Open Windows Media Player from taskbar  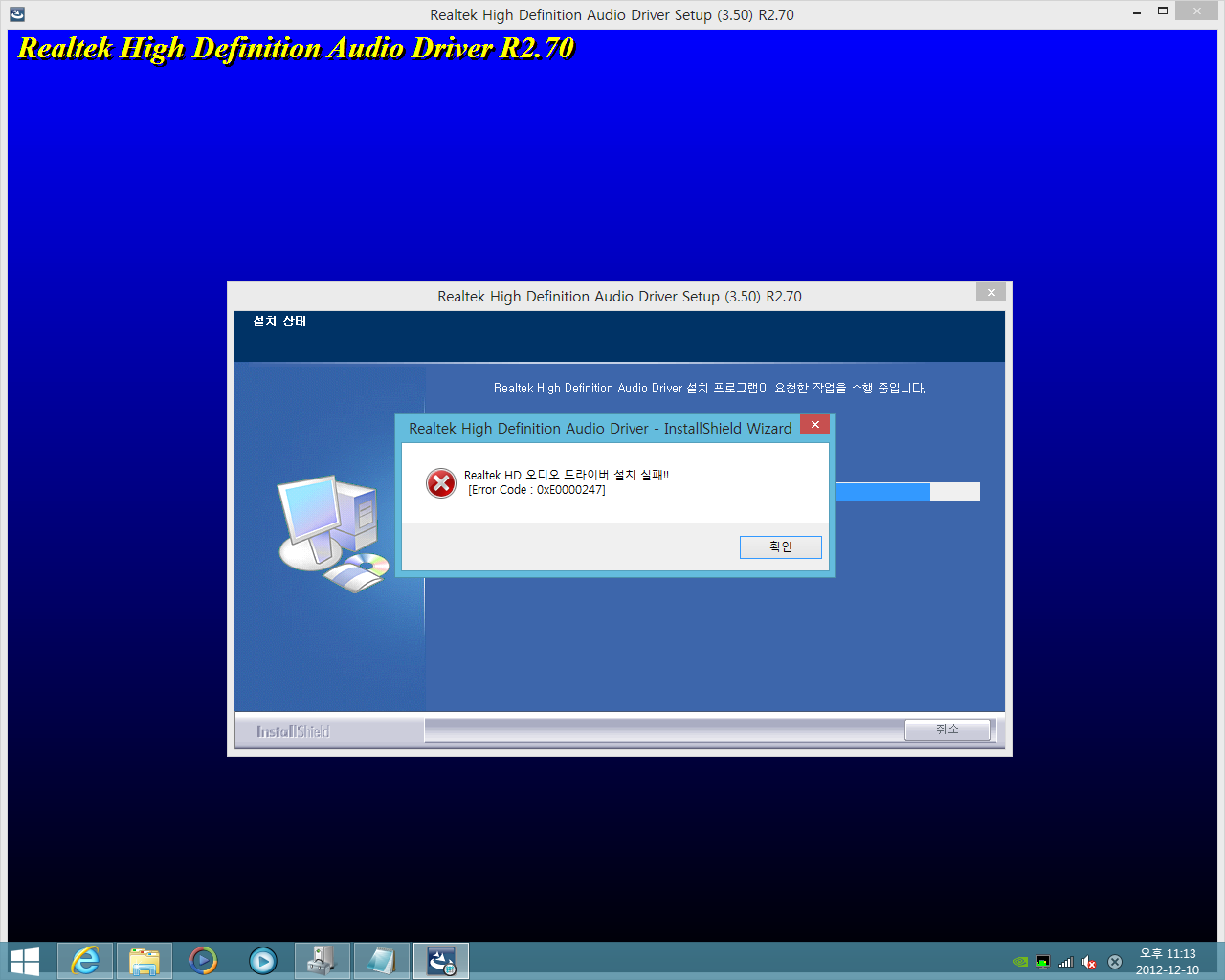[x=262, y=961]
